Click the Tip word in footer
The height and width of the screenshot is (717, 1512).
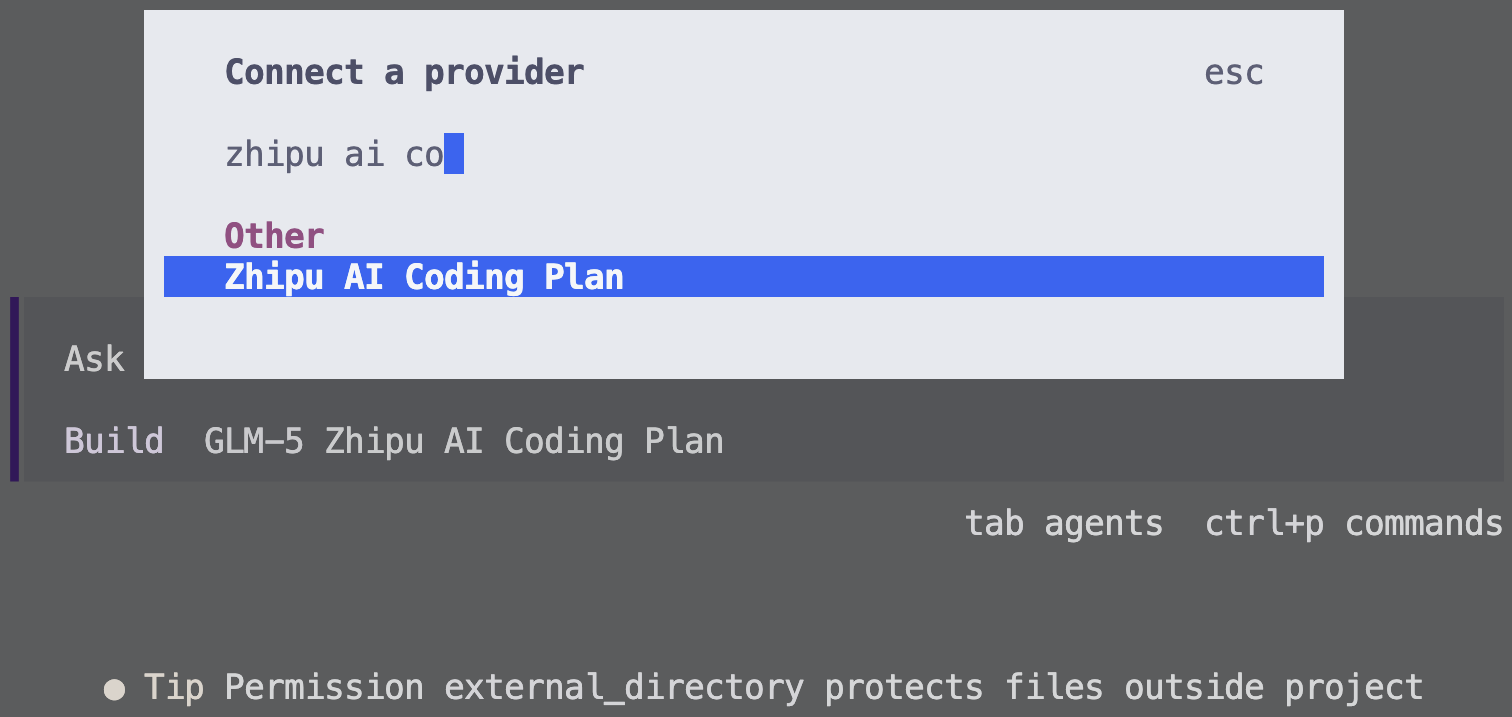174,688
